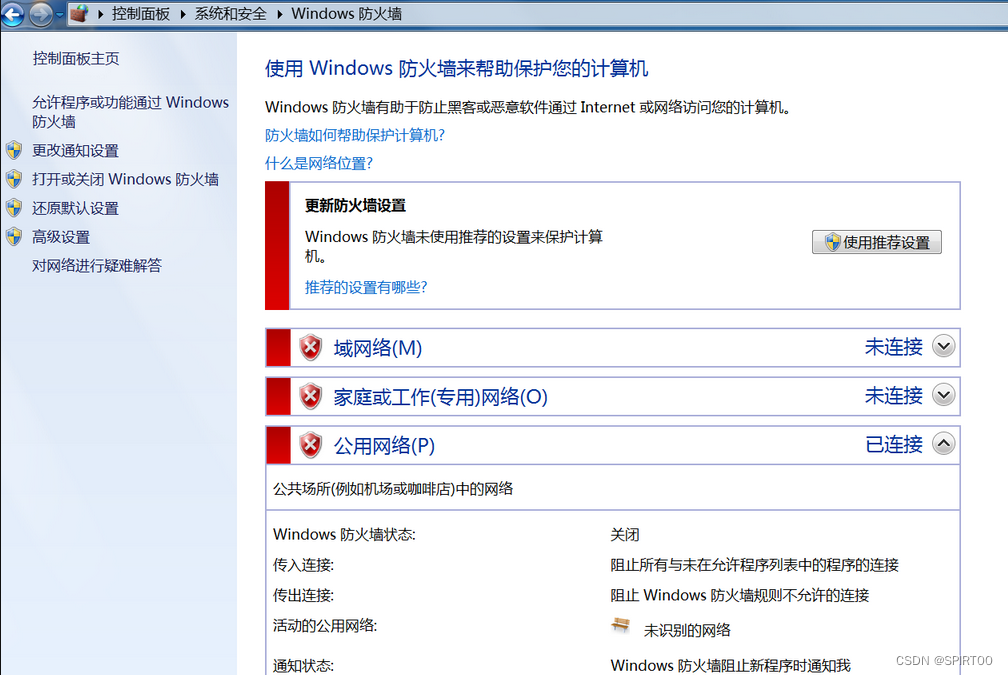
Task: Click red shield icon beside 域网络(M)
Action: click(310, 348)
